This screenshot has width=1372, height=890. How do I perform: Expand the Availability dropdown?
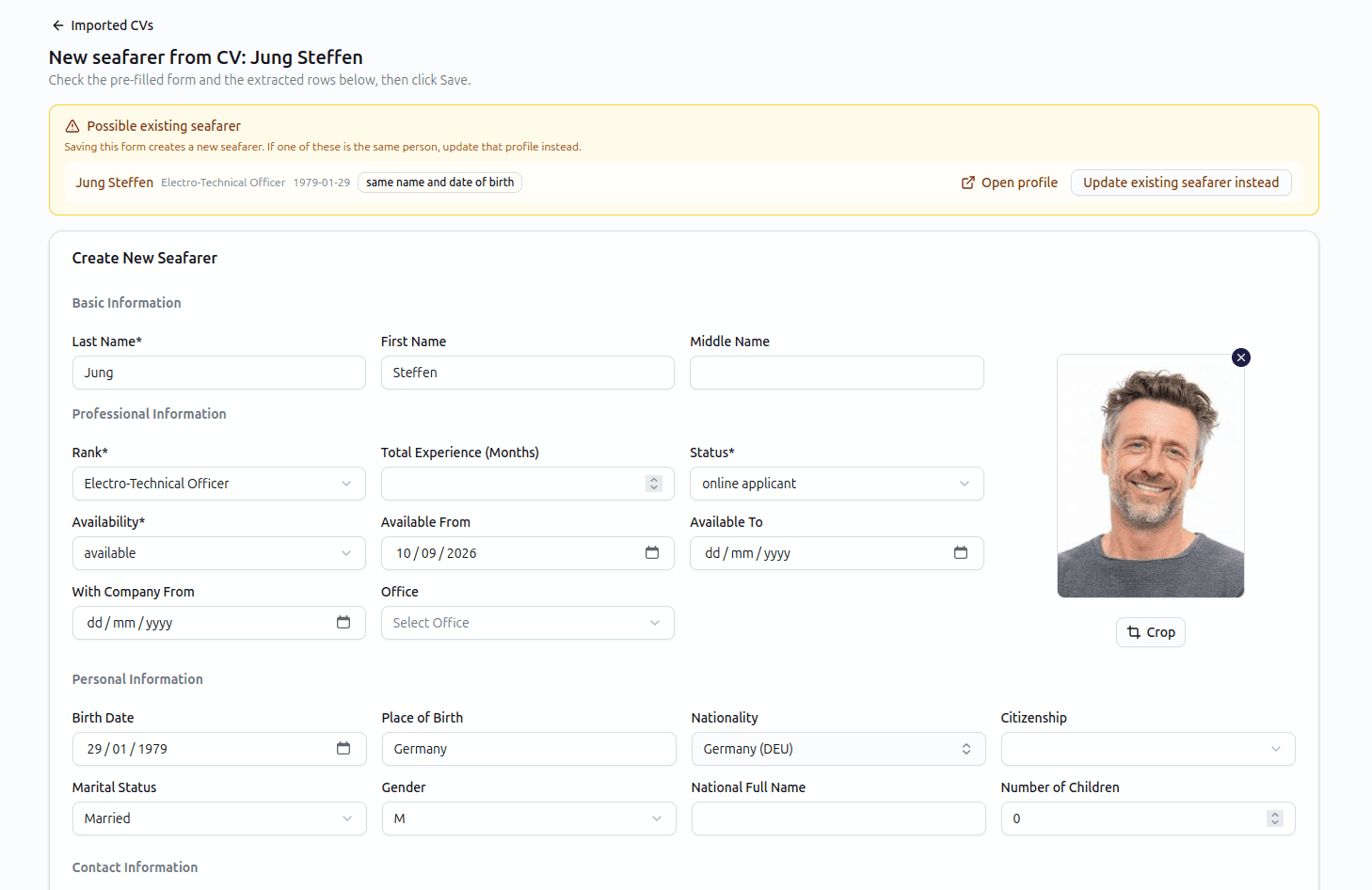pyautogui.click(x=219, y=553)
